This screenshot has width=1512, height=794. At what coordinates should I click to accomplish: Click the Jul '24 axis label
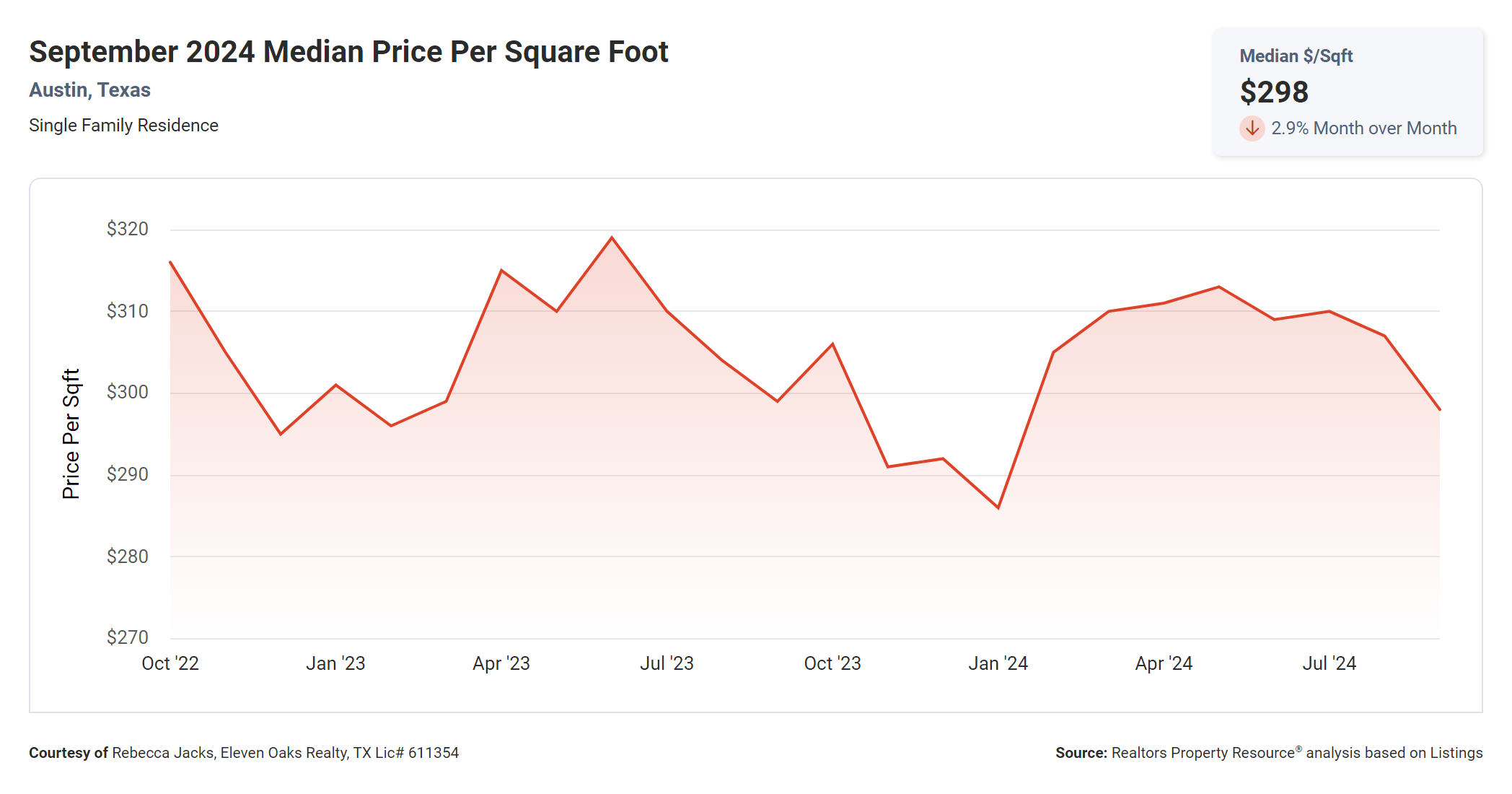(1329, 663)
